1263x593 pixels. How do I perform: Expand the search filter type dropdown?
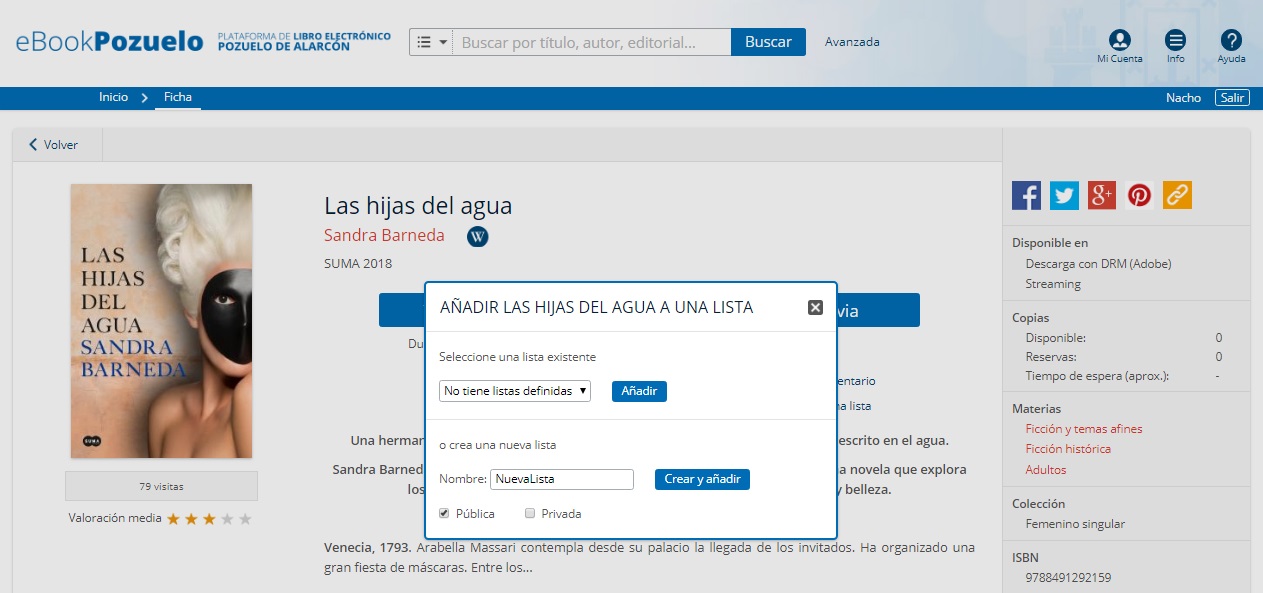point(431,42)
